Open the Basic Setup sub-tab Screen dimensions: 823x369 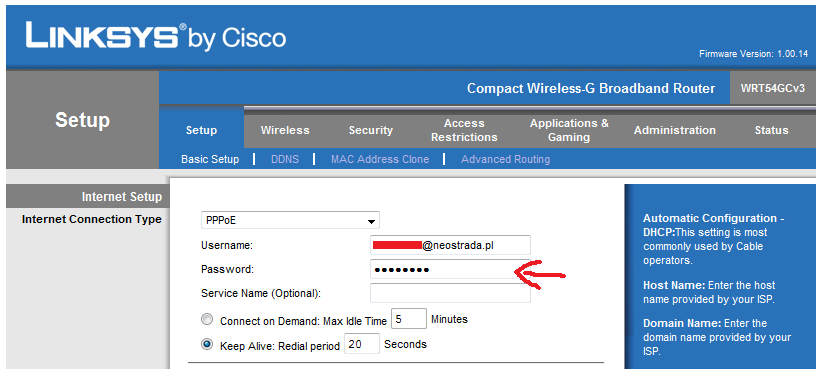(210, 159)
